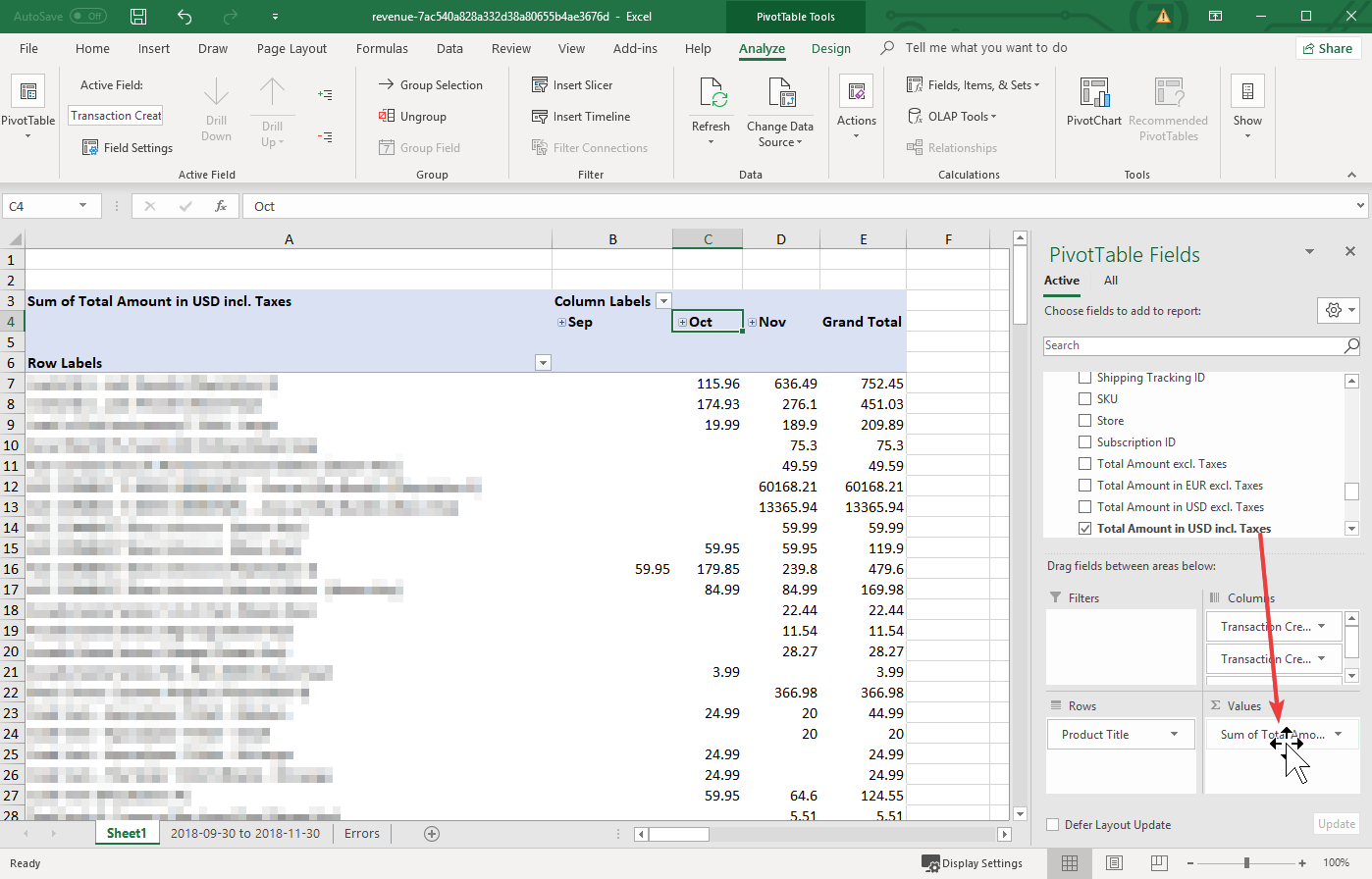Click the Group Selection arrow icon
The width and height of the screenshot is (1372, 879).
point(387,85)
